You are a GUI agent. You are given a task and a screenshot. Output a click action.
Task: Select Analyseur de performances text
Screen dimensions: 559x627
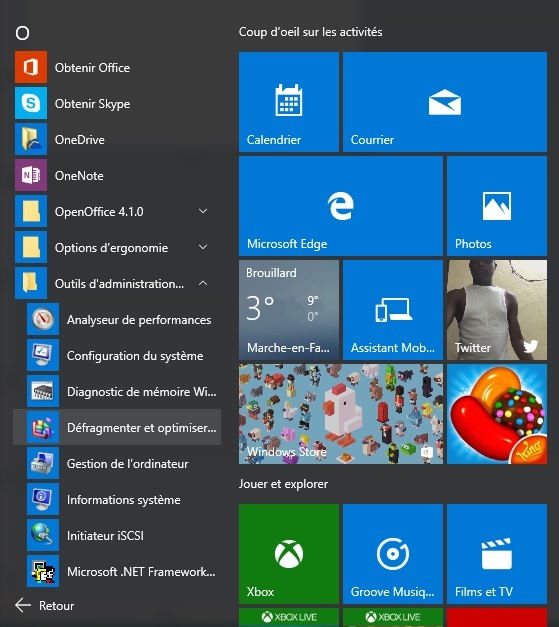point(139,320)
